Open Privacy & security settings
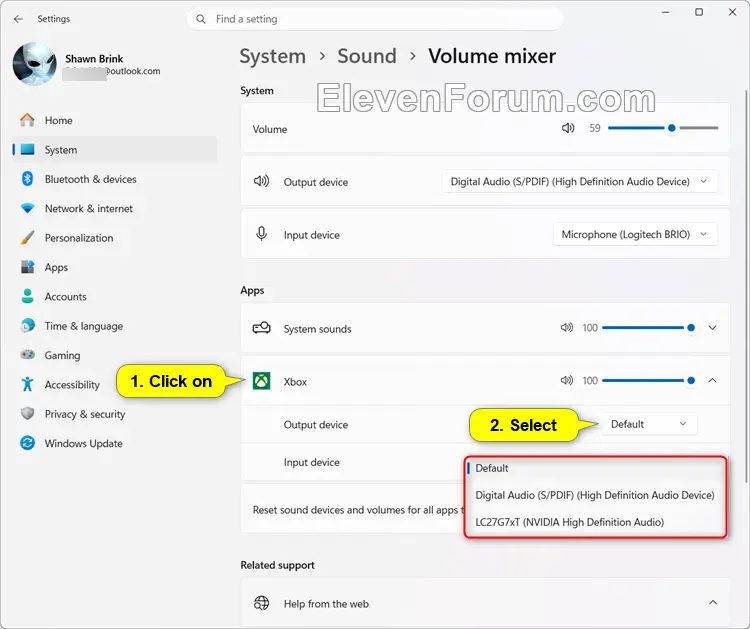The image size is (750, 629). pyautogui.click(x=115, y=414)
